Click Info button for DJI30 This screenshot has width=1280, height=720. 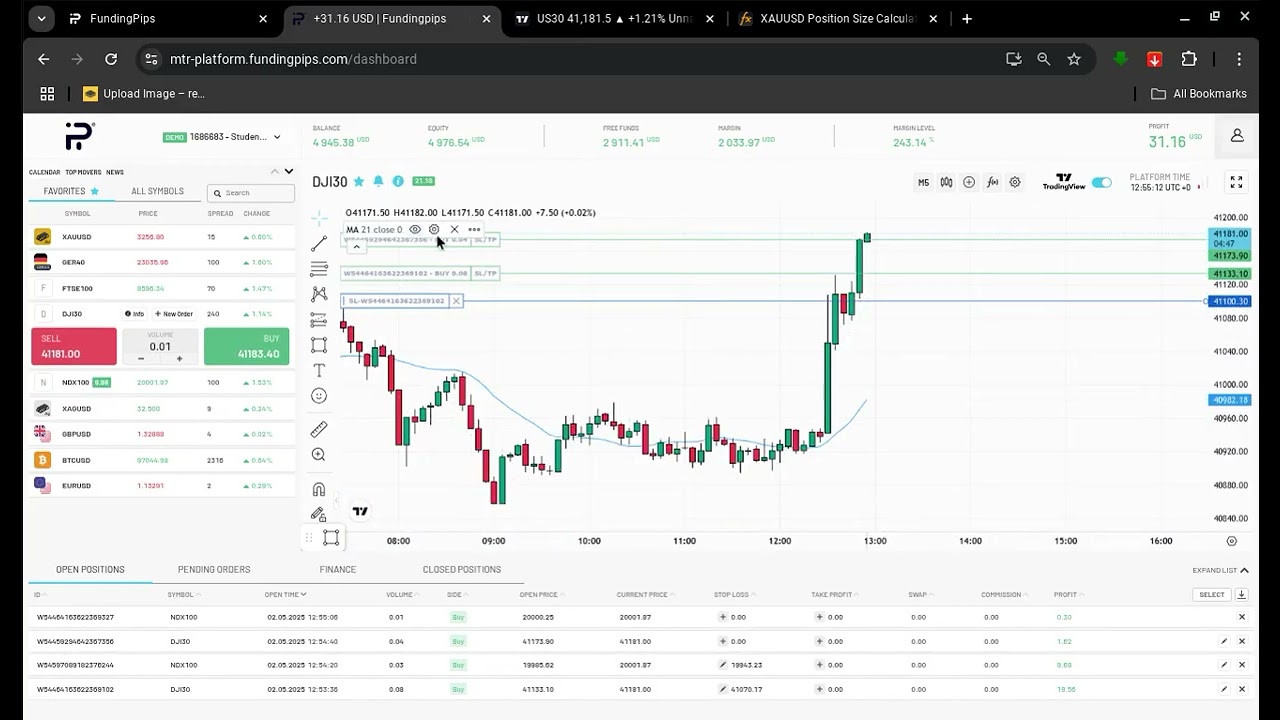[x=135, y=314]
